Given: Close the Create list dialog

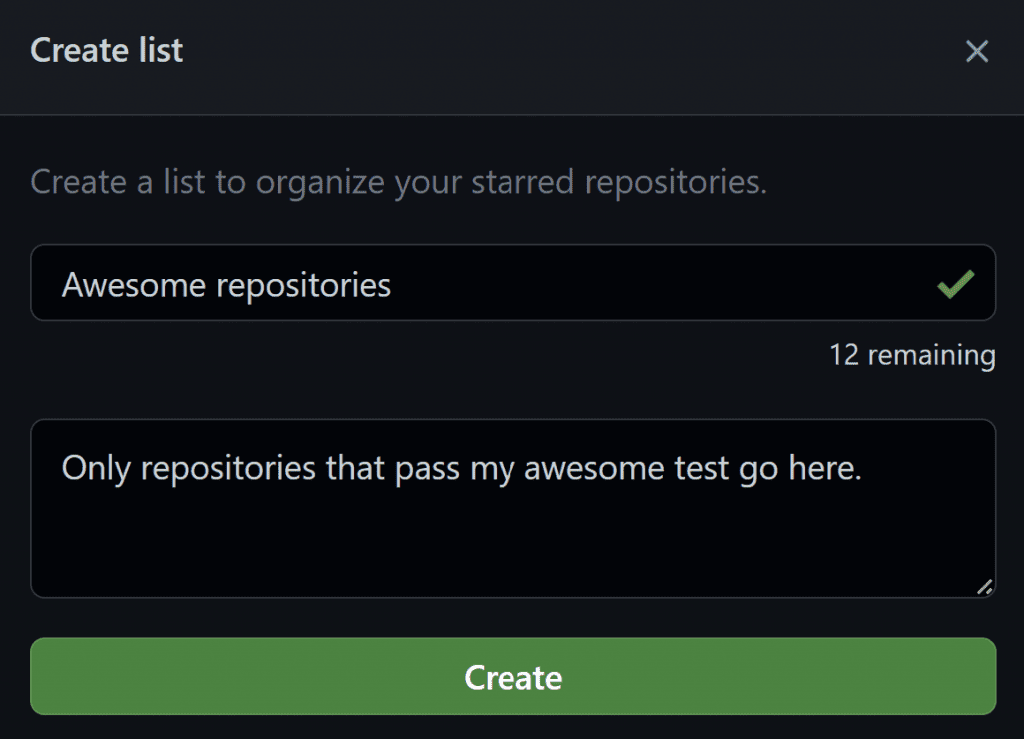Looking at the screenshot, I should pyautogui.click(x=976, y=52).
